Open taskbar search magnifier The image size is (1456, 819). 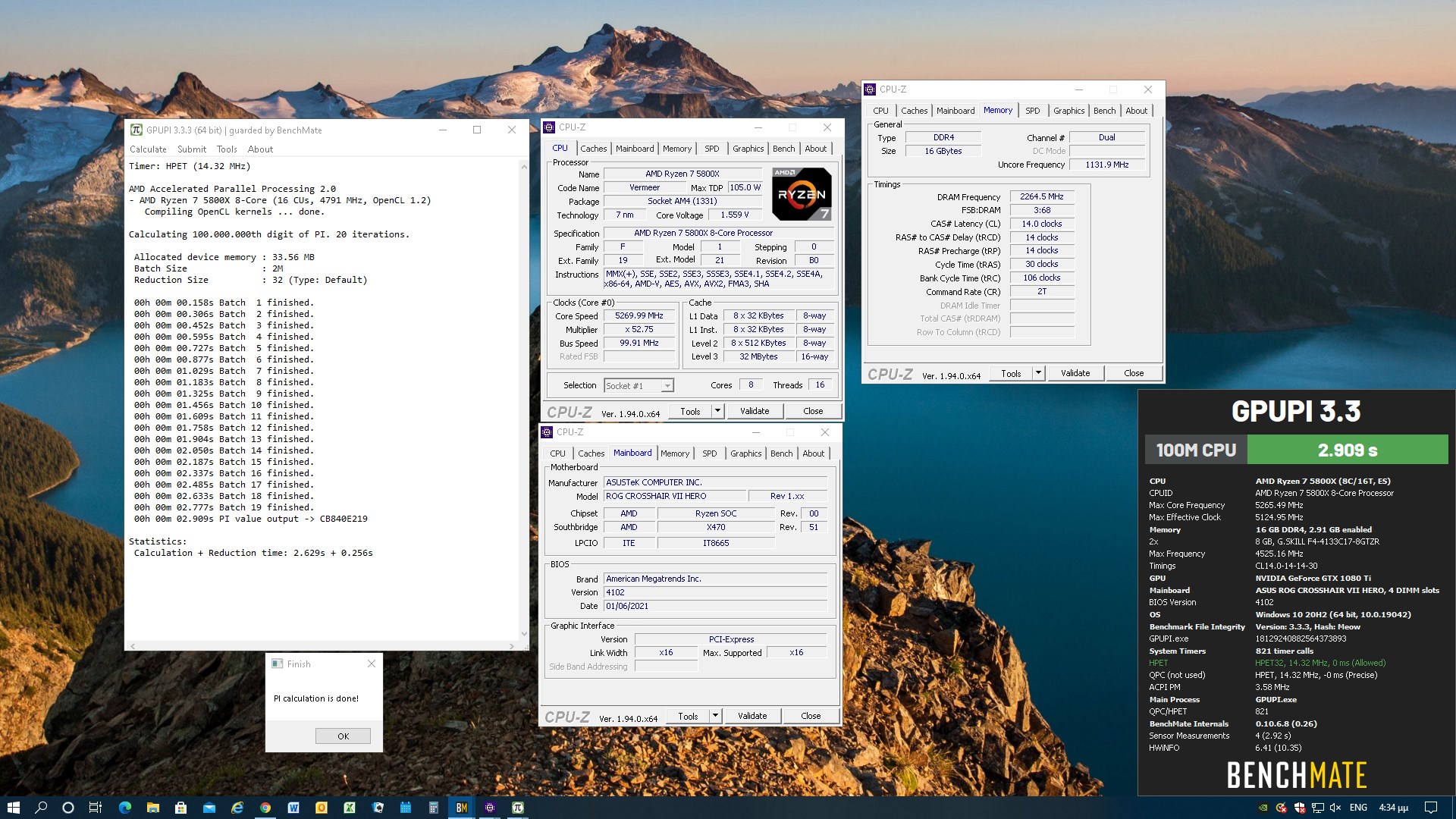[41, 808]
